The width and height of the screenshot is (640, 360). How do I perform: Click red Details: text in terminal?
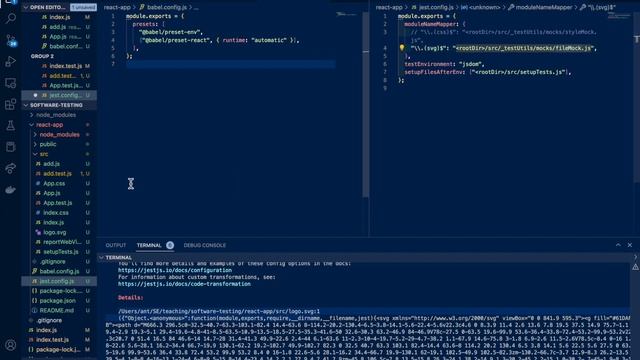(130, 298)
